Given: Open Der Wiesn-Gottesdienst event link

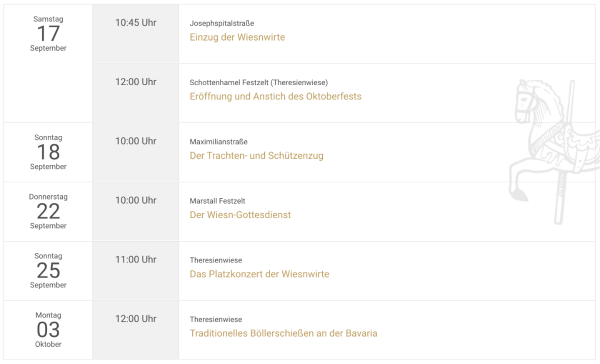Looking at the screenshot, I should pyautogui.click(x=240, y=215).
